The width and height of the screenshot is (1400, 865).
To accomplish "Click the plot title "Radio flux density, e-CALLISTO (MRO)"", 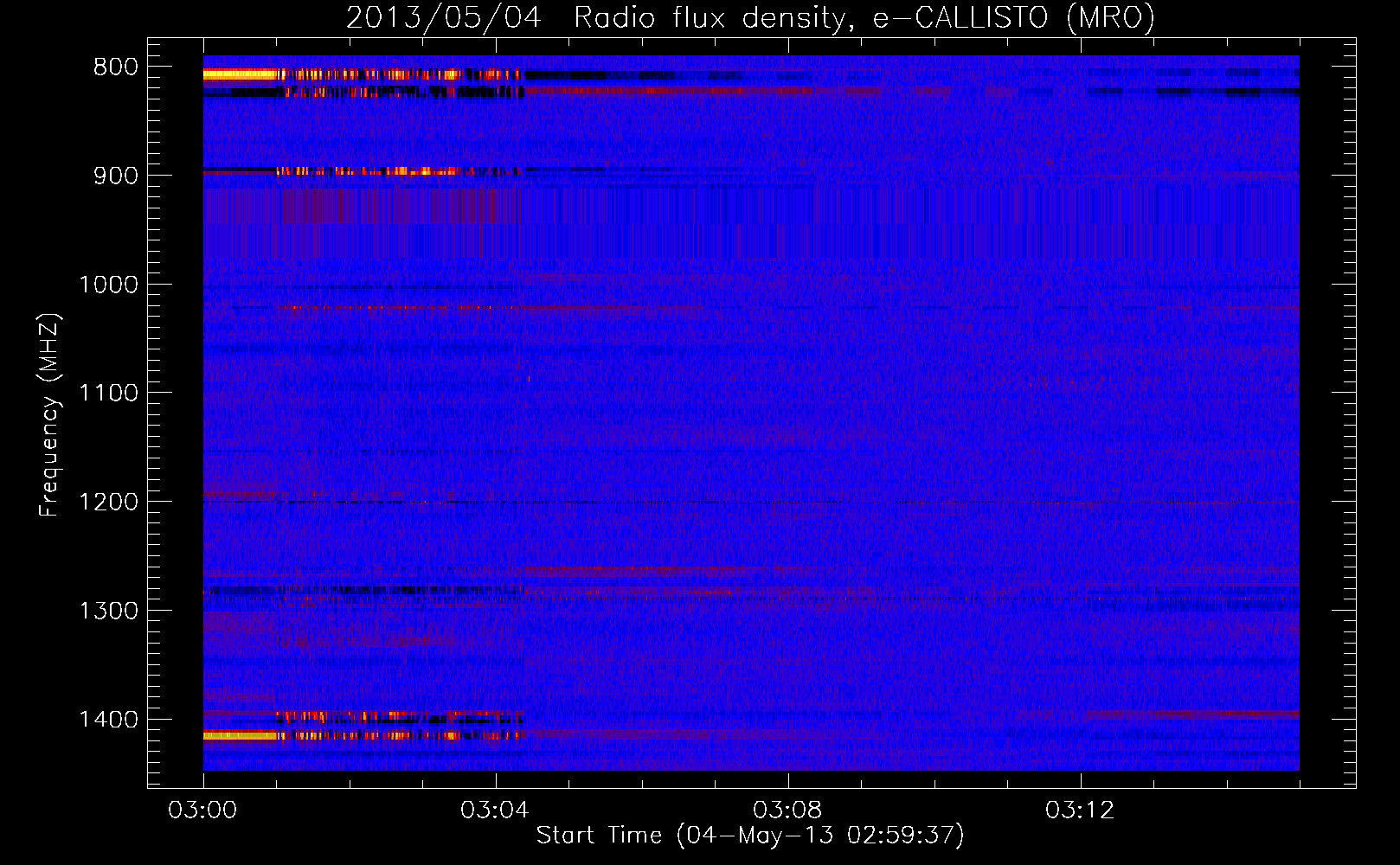I will coord(864,17).
